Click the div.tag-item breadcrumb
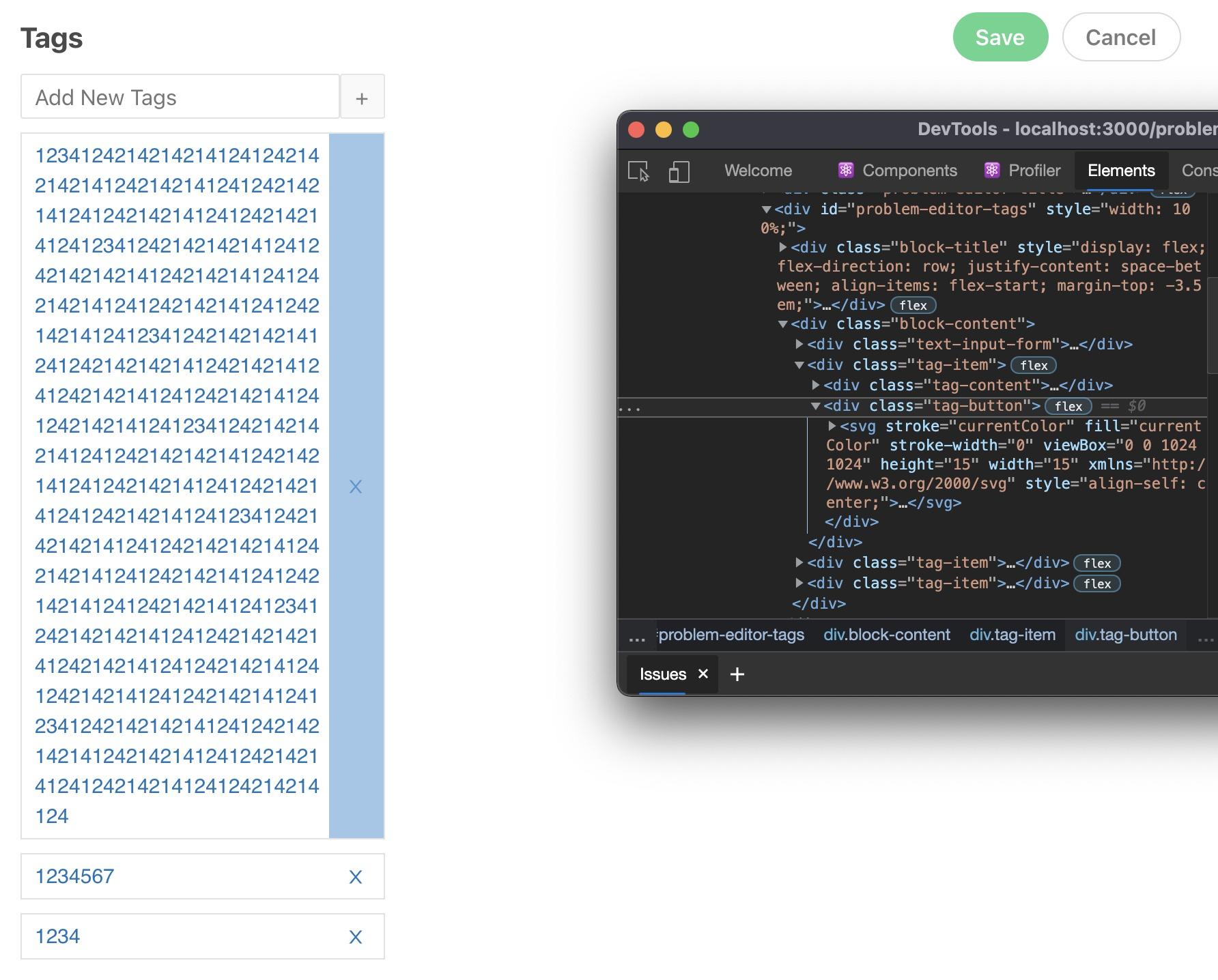Screen dimensions: 1218x980 tap(1012, 635)
